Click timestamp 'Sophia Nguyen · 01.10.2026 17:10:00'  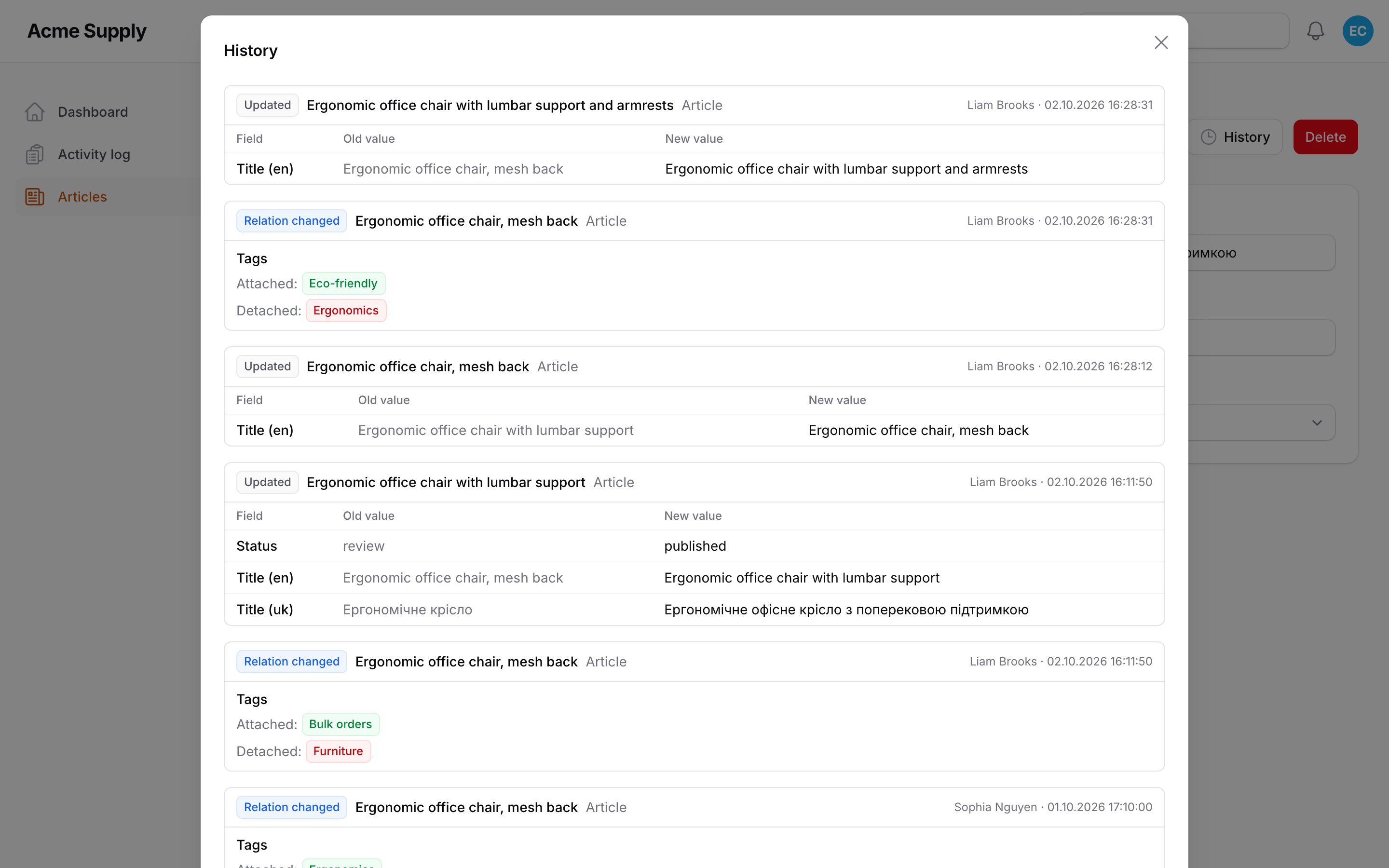[x=1053, y=807]
